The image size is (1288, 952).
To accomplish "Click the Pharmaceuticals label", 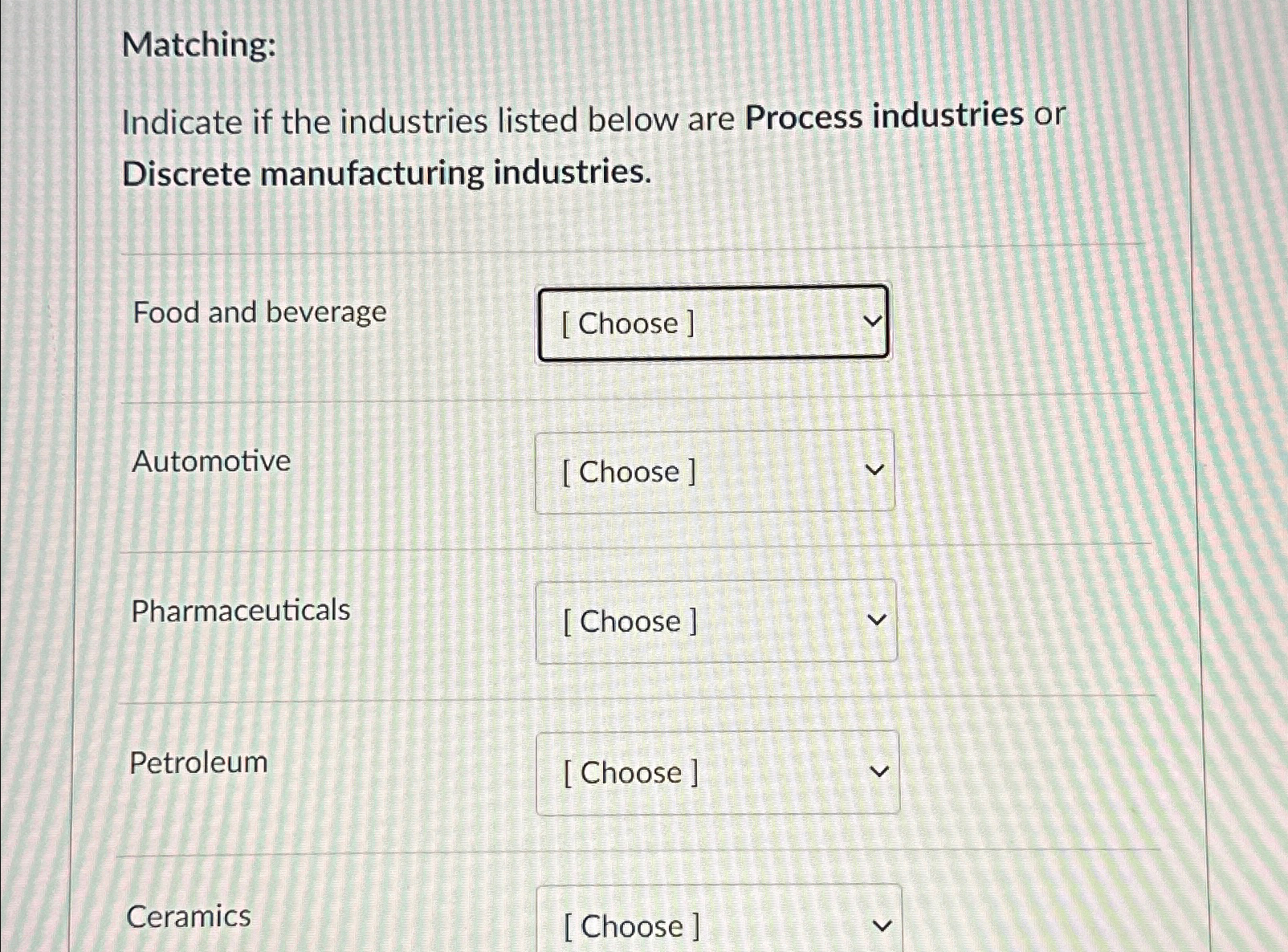I will 240,611.
